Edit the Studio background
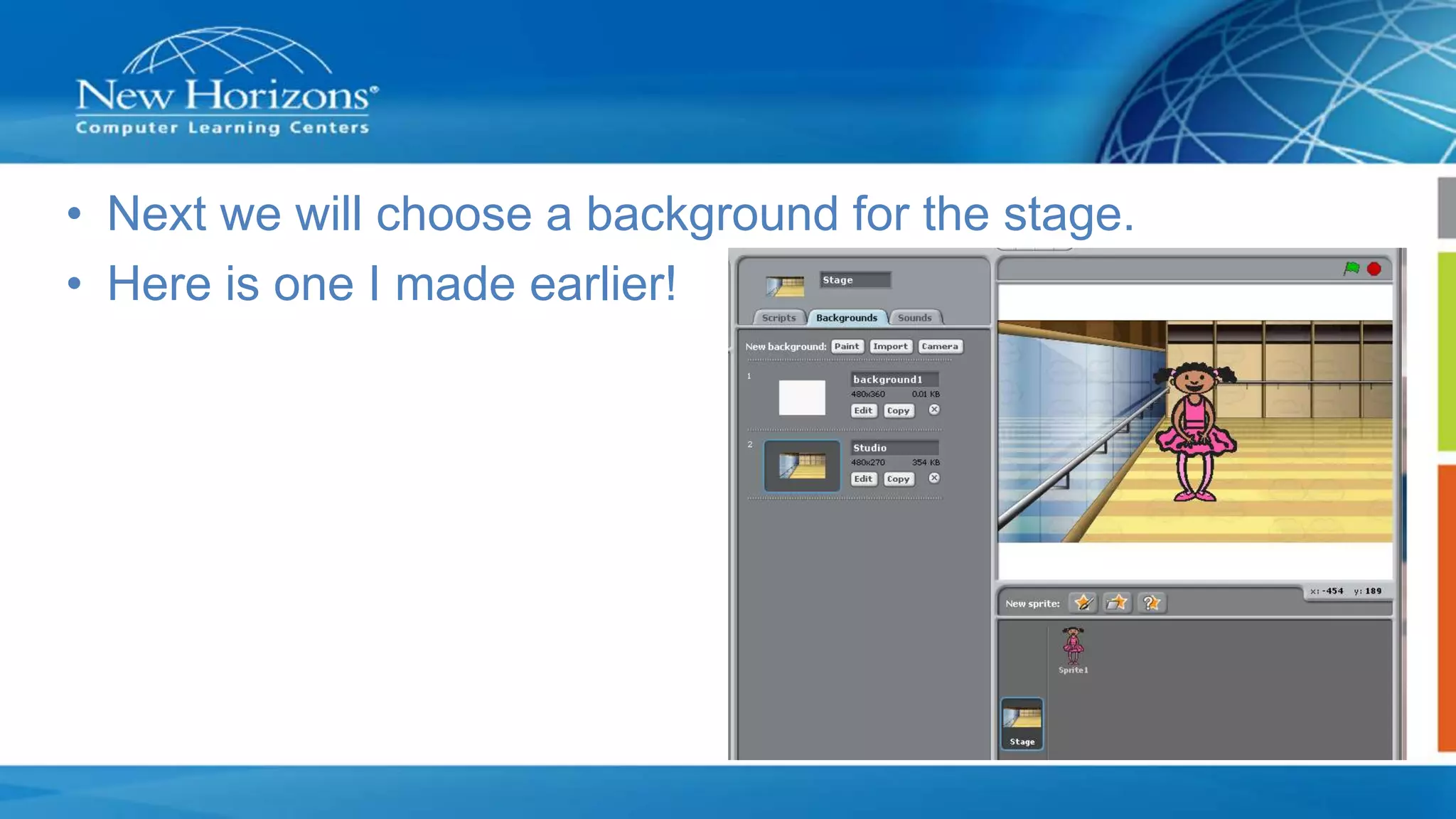This screenshot has height=819, width=1456. [863, 478]
